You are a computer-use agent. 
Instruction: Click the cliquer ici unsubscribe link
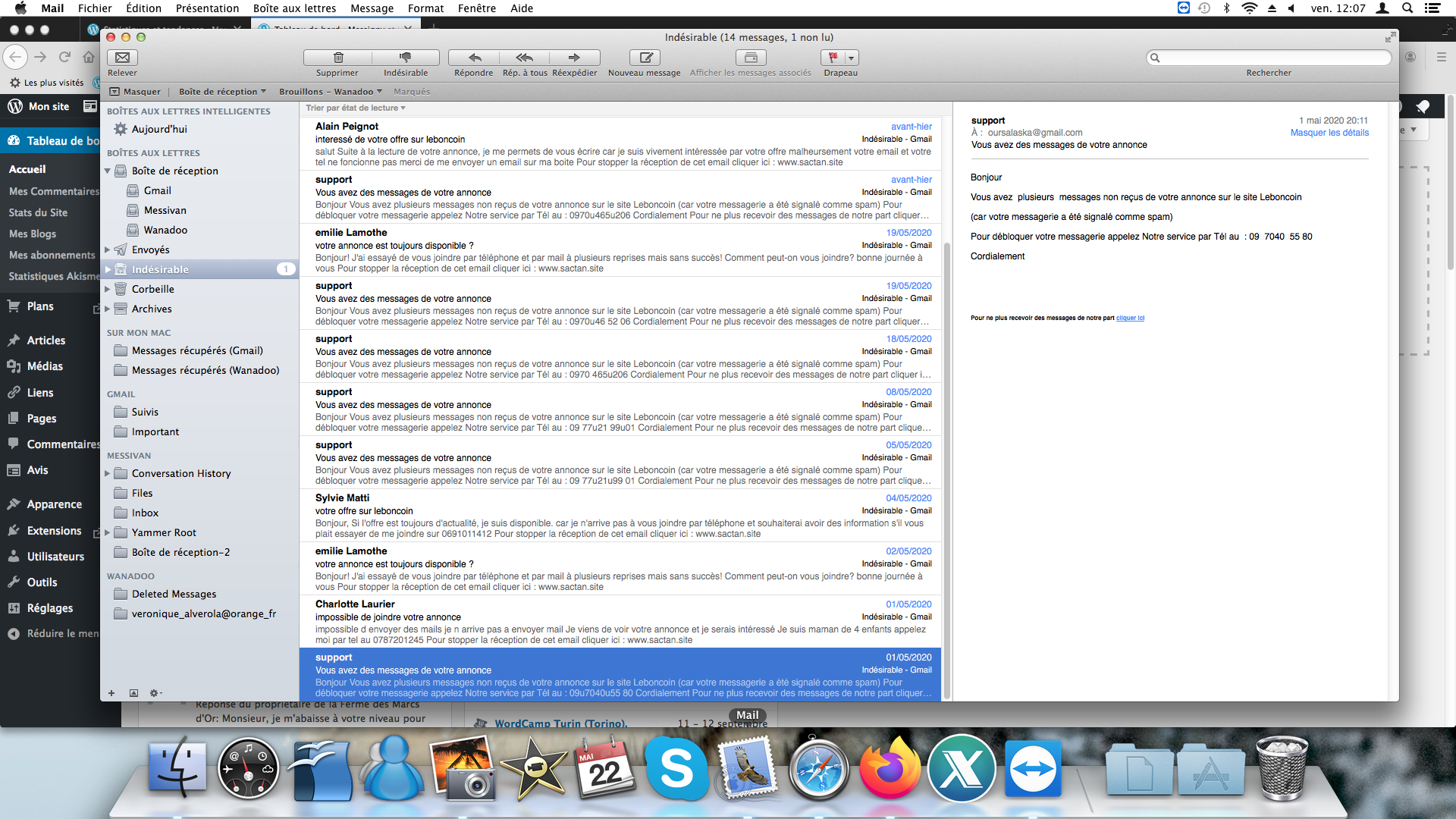point(1130,318)
